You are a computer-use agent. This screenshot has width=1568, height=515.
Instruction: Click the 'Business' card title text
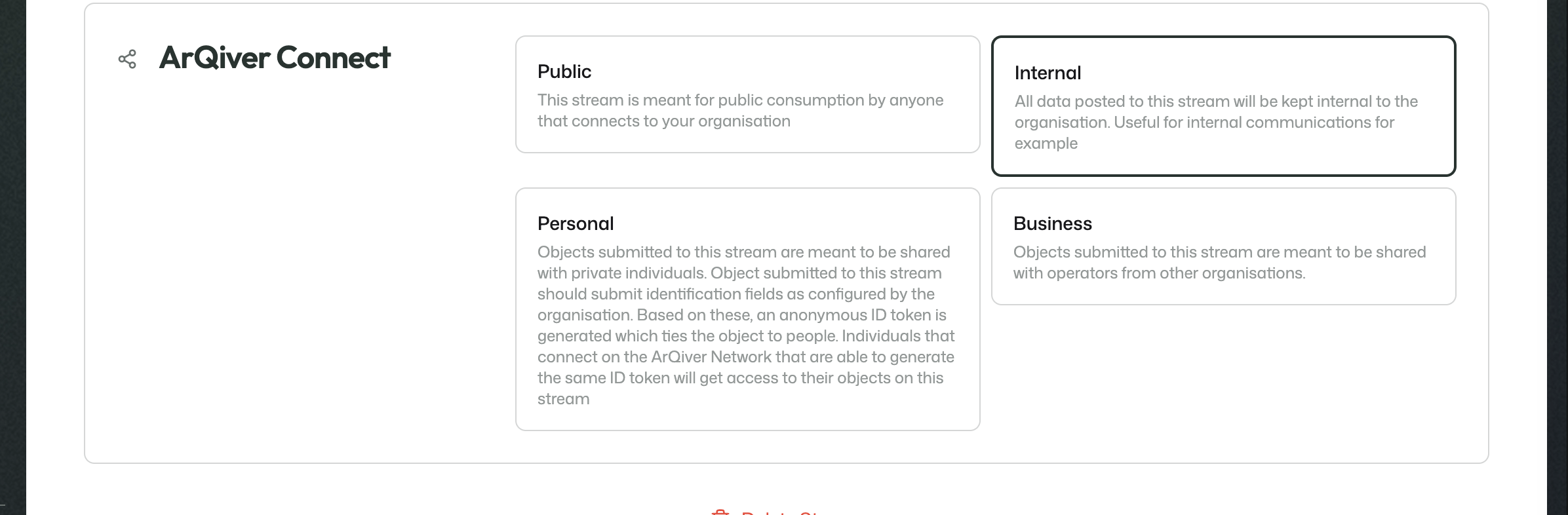[x=1052, y=223]
